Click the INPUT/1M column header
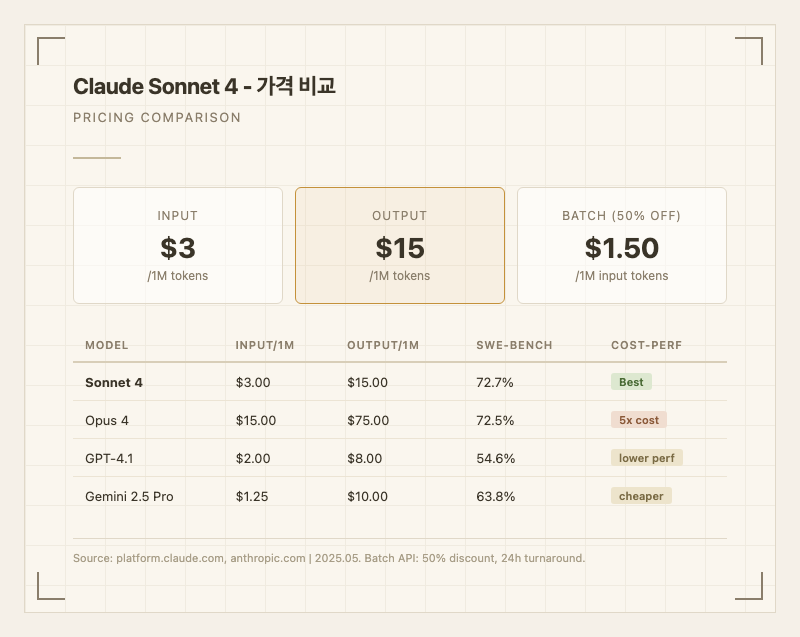800x637 pixels. coord(265,345)
